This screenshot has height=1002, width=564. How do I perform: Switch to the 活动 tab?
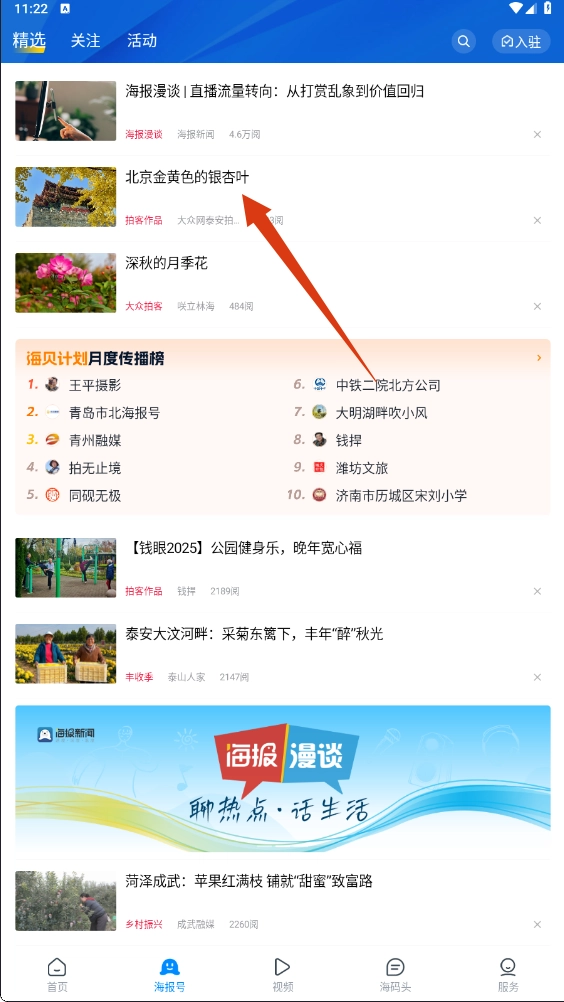click(142, 40)
